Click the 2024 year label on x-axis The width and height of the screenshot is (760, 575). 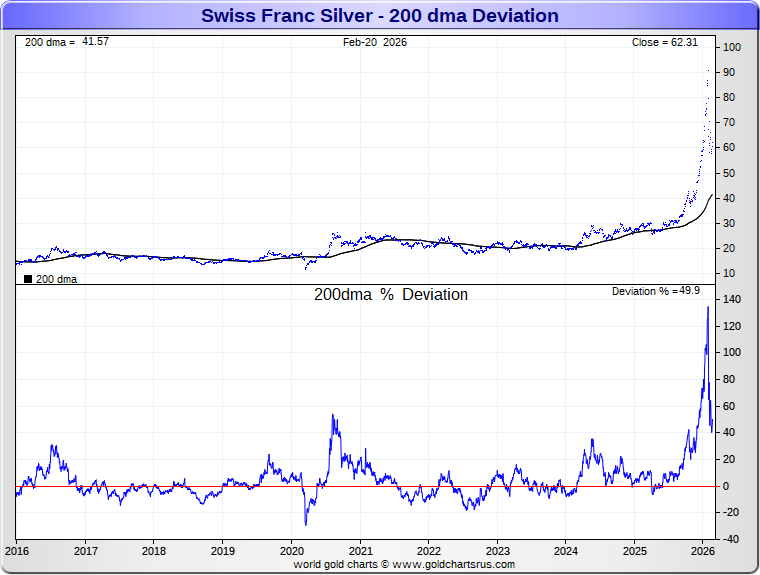pyautogui.click(x=565, y=550)
